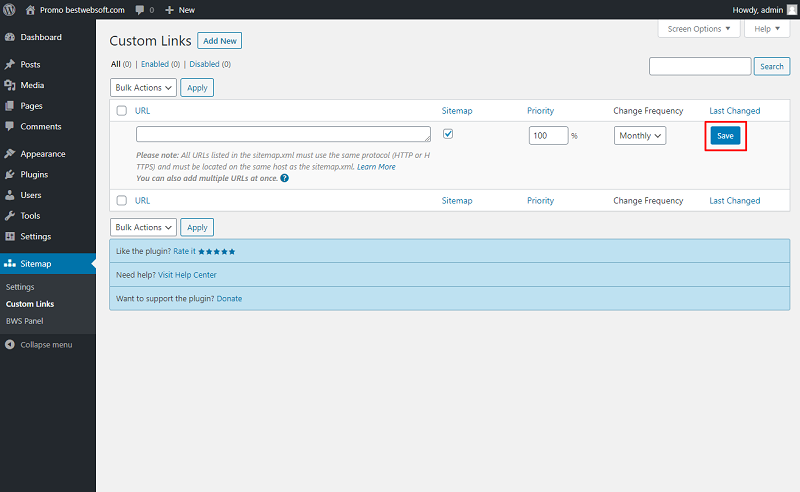Click the New label in admin bar

[x=187, y=10]
